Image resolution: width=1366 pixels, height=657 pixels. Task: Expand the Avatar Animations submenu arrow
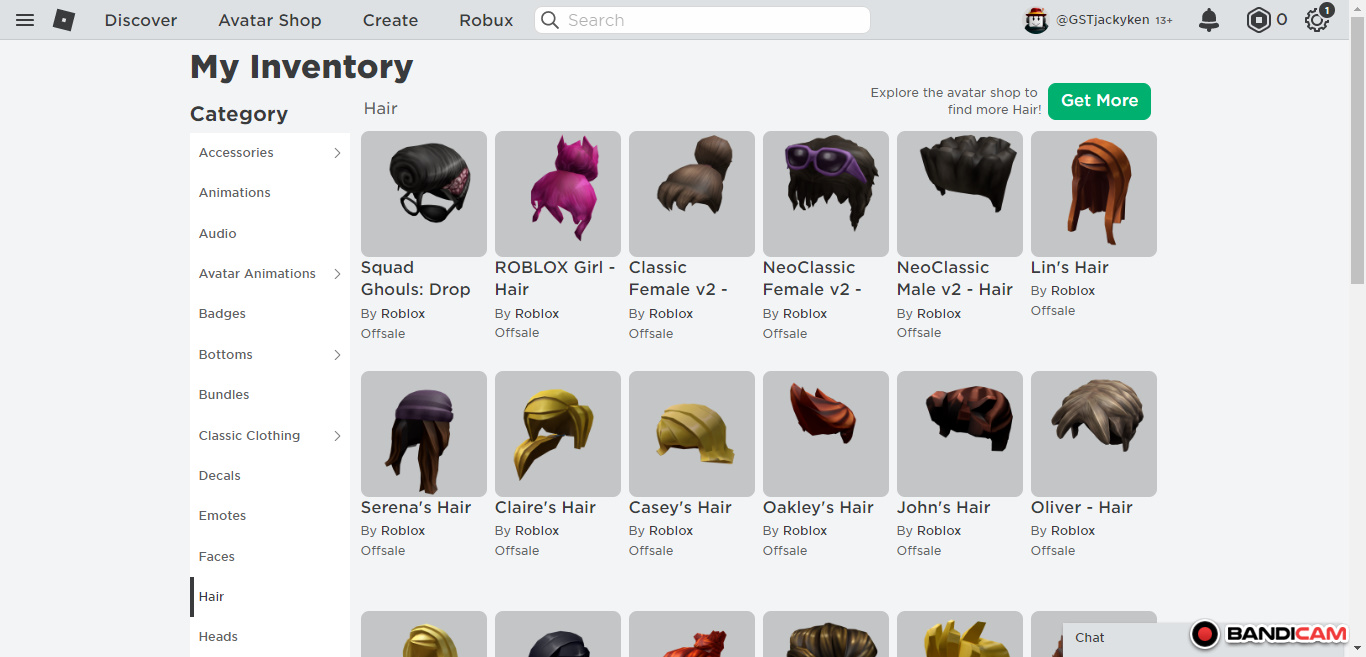pyautogui.click(x=337, y=274)
